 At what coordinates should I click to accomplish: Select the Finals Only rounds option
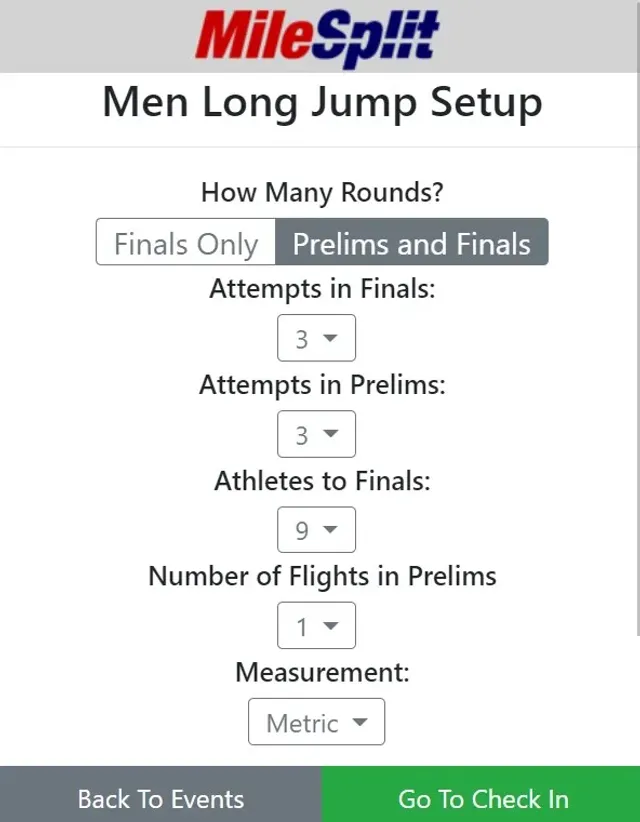186,242
